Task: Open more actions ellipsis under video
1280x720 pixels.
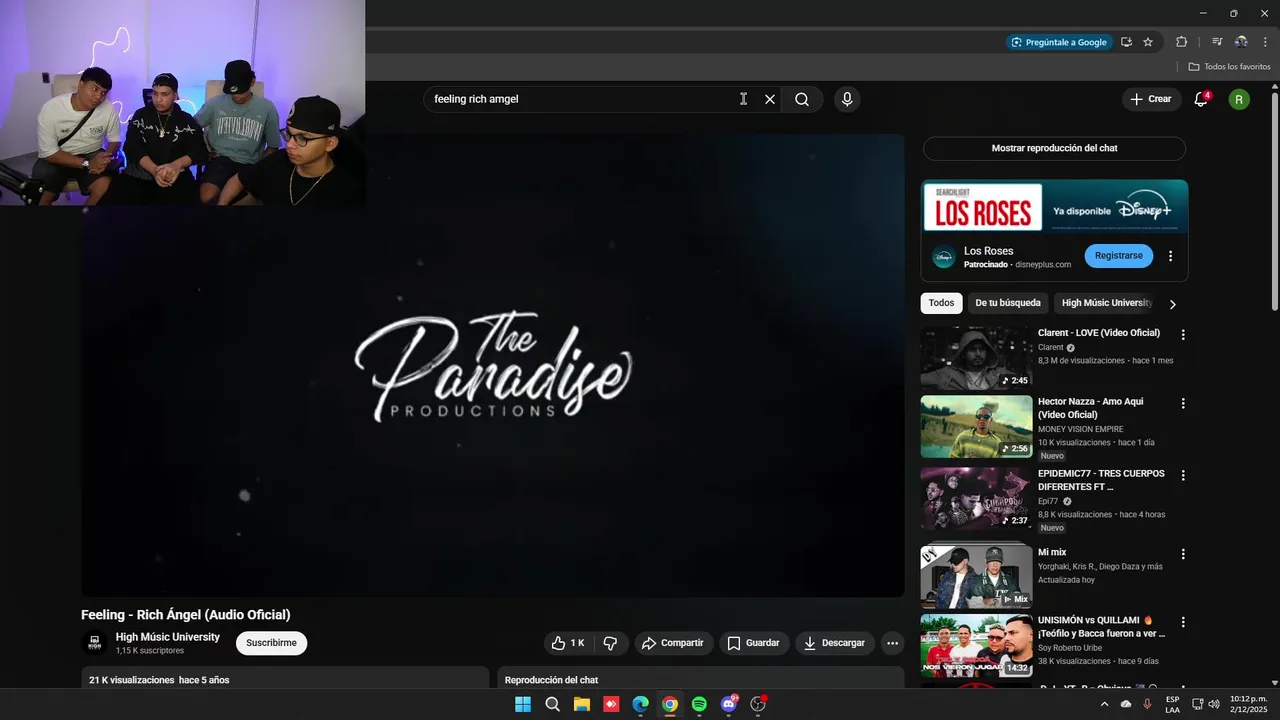Action: (893, 643)
